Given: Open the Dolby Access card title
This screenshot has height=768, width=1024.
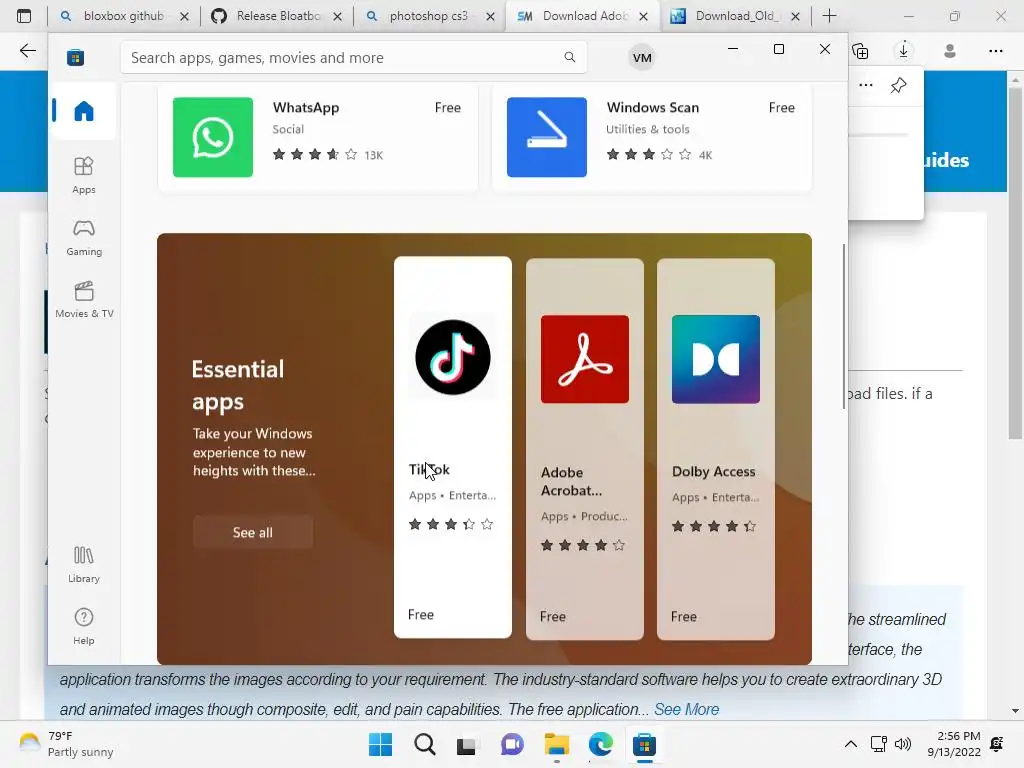Looking at the screenshot, I should (713, 472).
